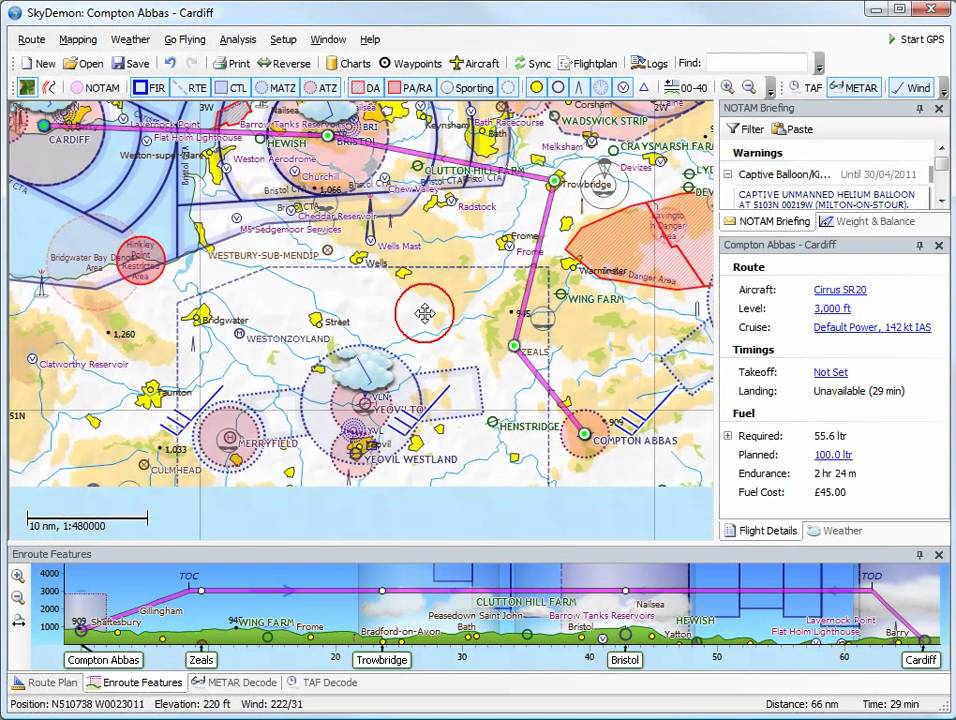Save the current route

pos(130,63)
